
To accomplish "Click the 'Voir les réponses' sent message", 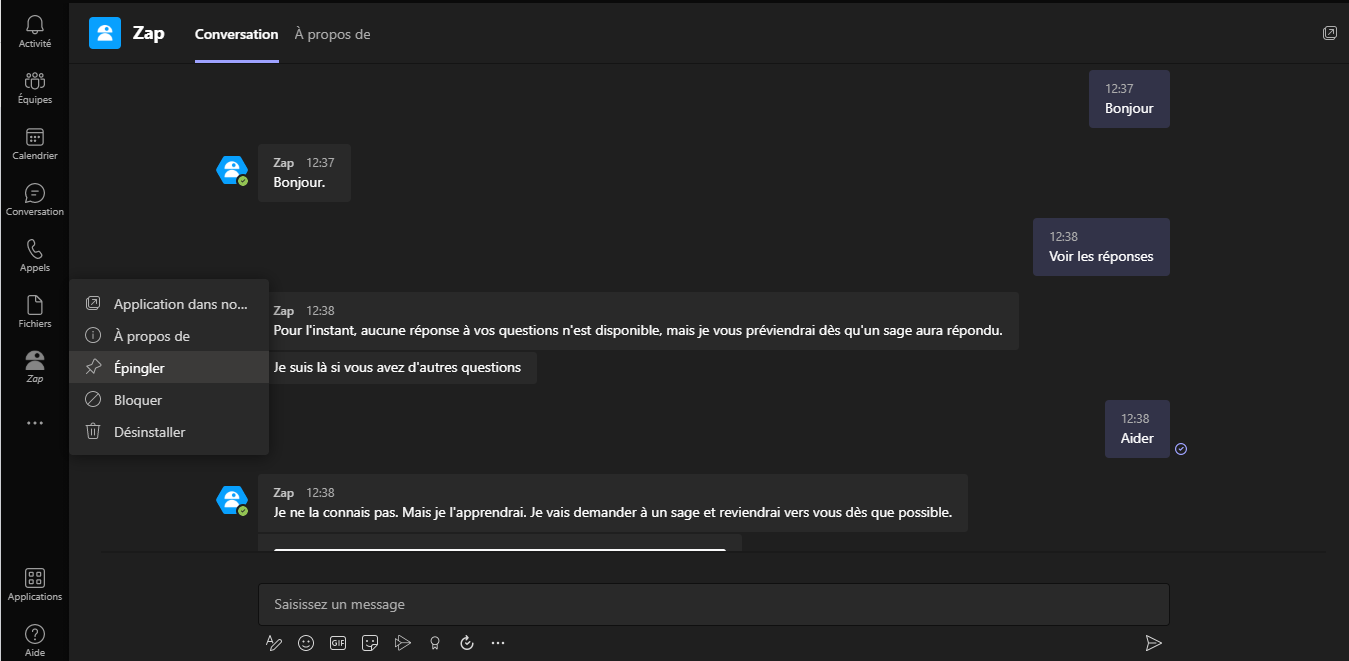I will pyautogui.click(x=1101, y=247).
